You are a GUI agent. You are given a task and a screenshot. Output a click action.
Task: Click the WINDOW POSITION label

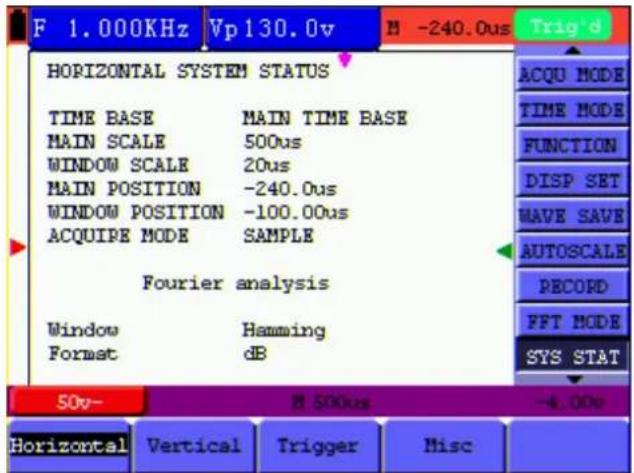pos(136,213)
